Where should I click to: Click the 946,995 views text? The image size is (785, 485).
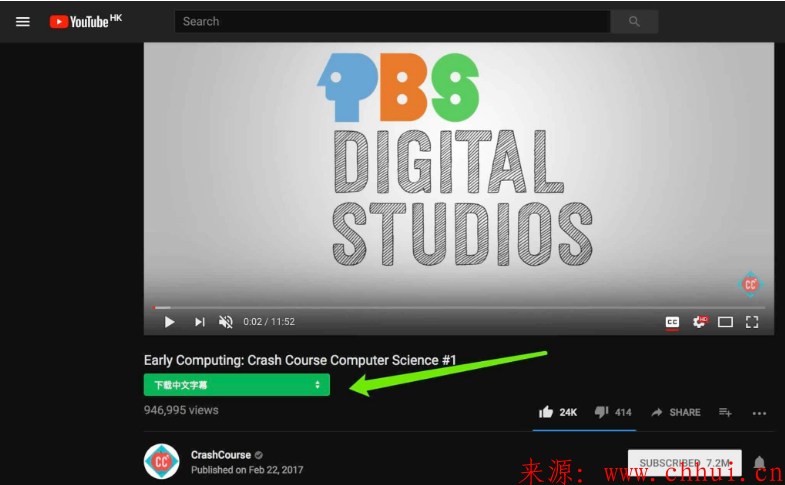(x=181, y=410)
